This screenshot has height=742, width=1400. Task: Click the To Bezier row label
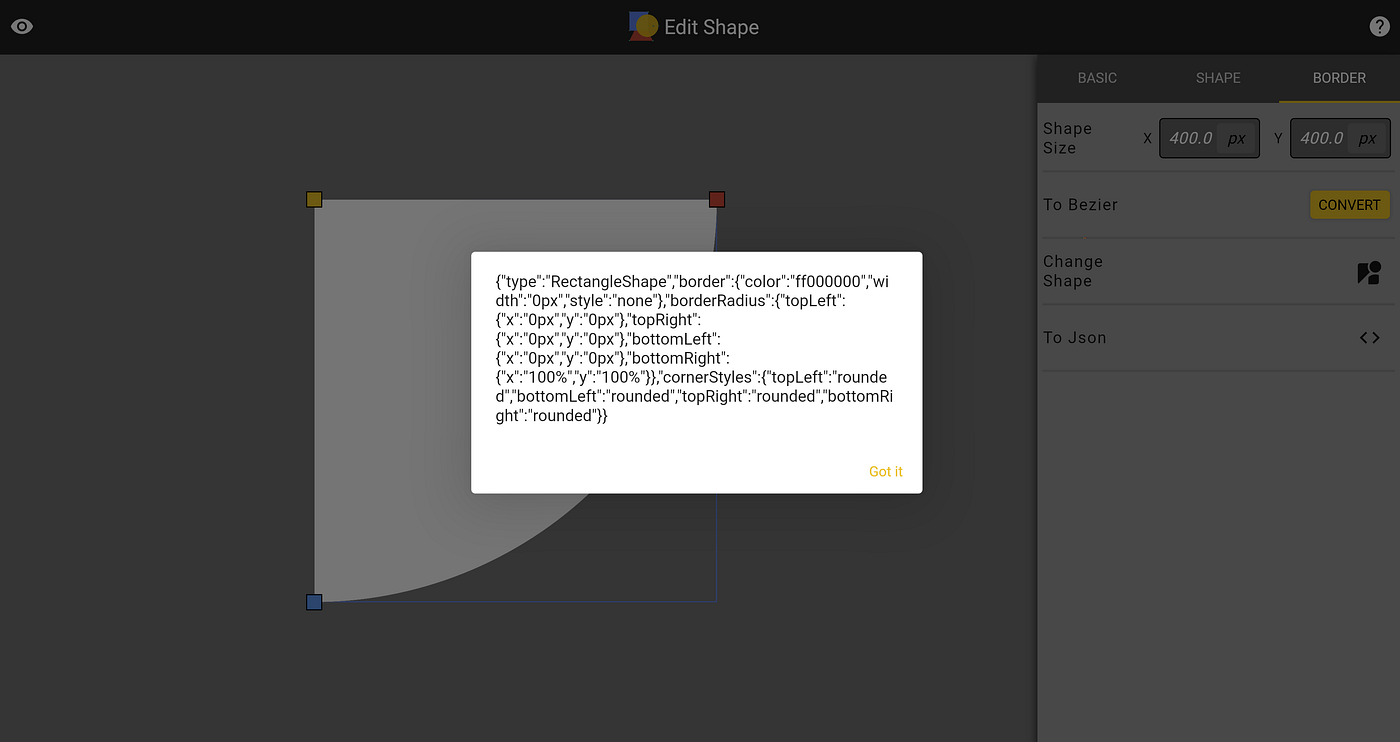(1080, 204)
